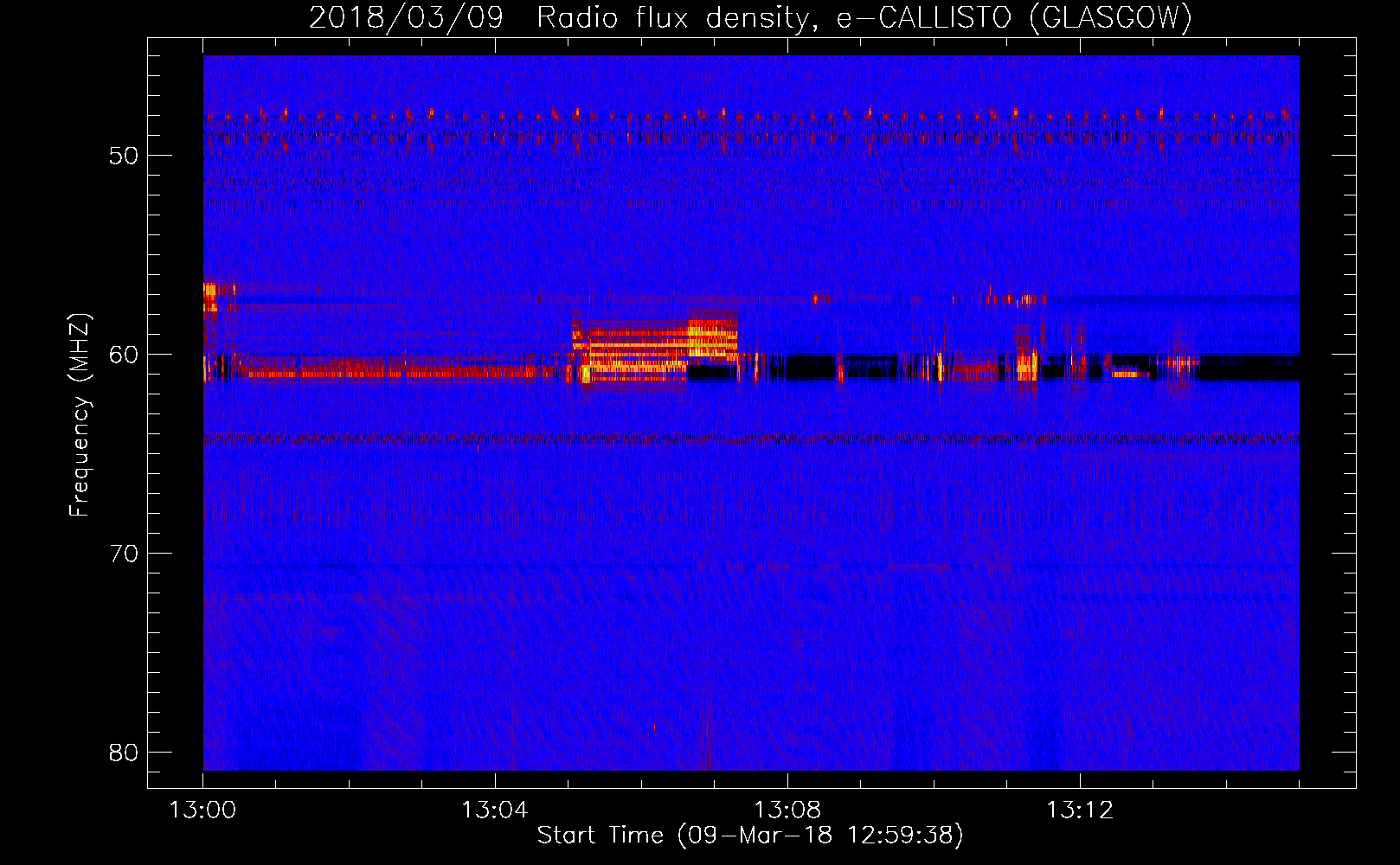Click the 13:00 time tick label
Viewport: 1400px width, 865px height.
pyautogui.click(x=202, y=811)
